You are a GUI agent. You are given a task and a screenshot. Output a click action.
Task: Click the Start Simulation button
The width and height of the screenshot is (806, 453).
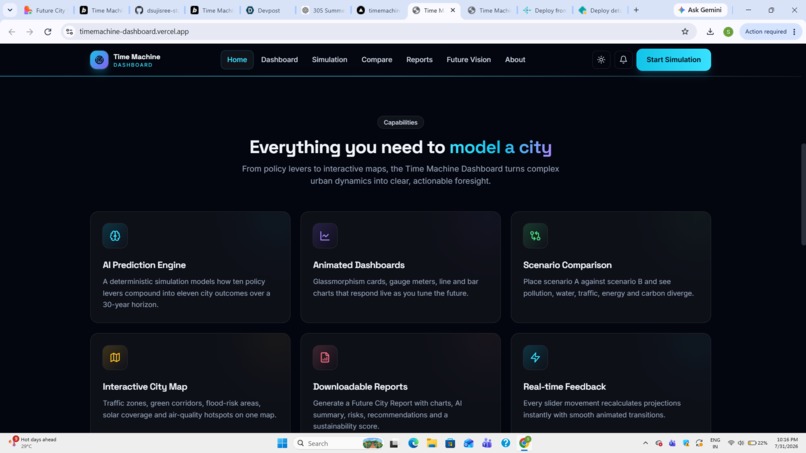coord(673,60)
